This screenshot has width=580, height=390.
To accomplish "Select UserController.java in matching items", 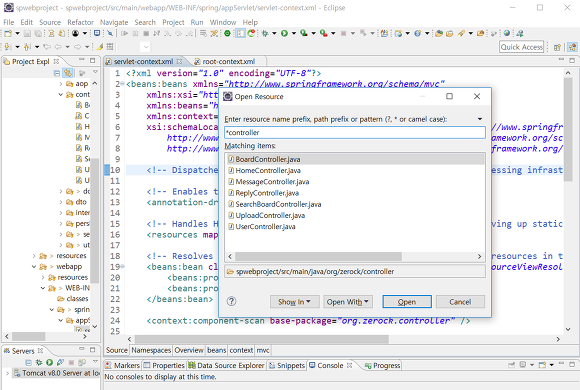I will tap(355, 226).
